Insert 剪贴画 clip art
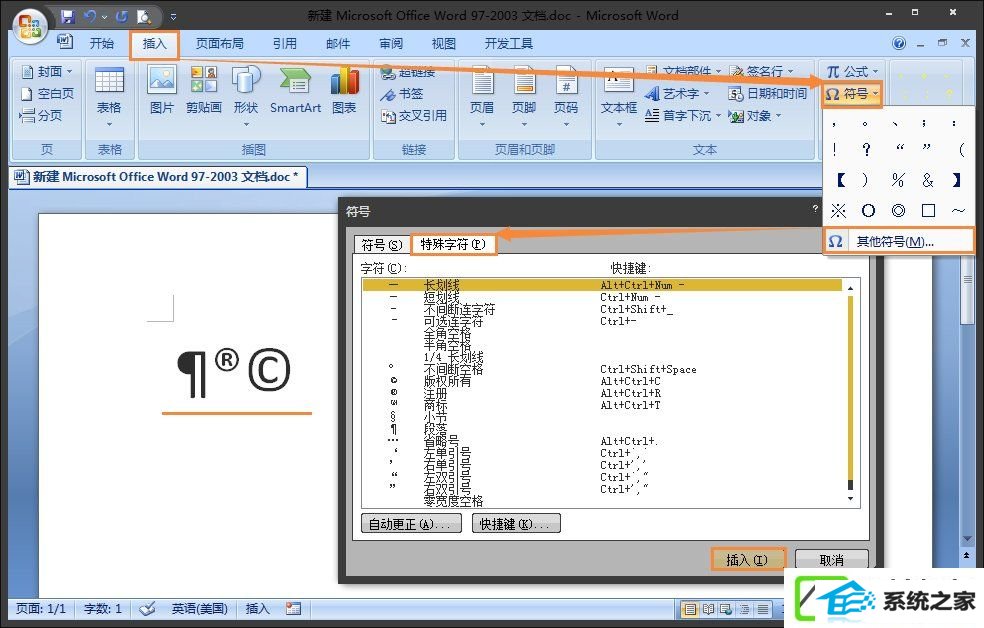Screen dimensions: 984x628 [203, 91]
